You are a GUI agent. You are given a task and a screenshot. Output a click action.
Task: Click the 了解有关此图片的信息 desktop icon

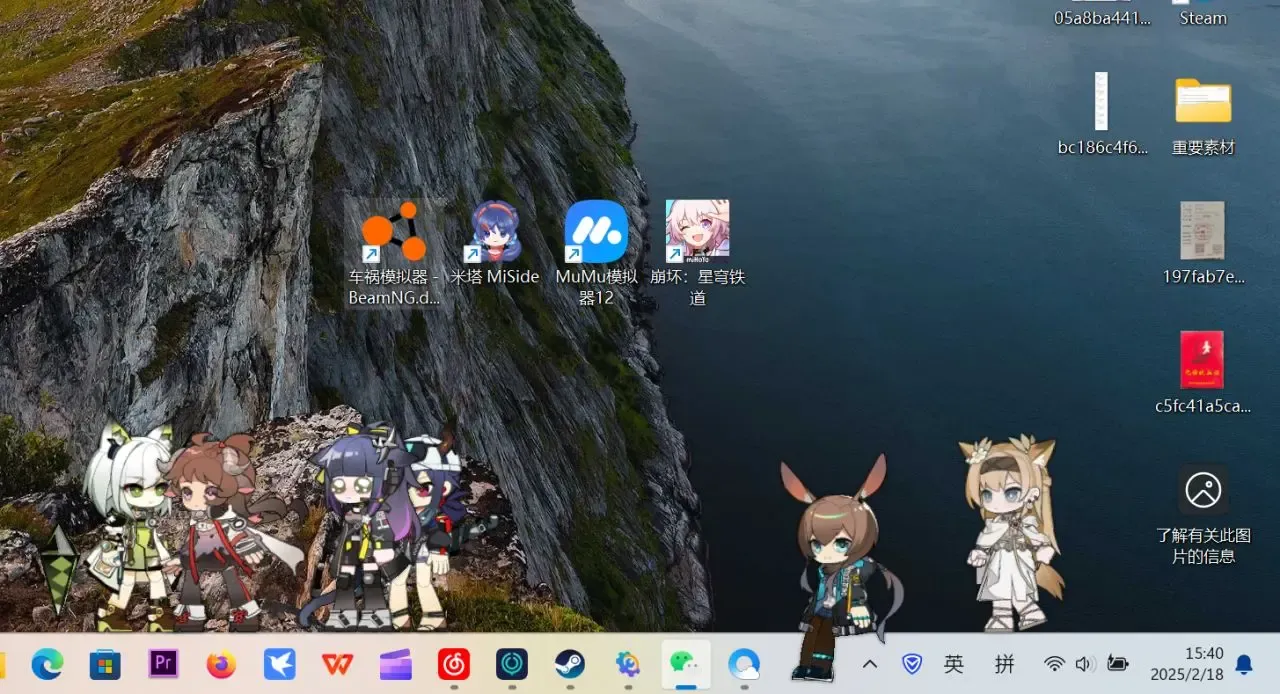[x=1203, y=515]
